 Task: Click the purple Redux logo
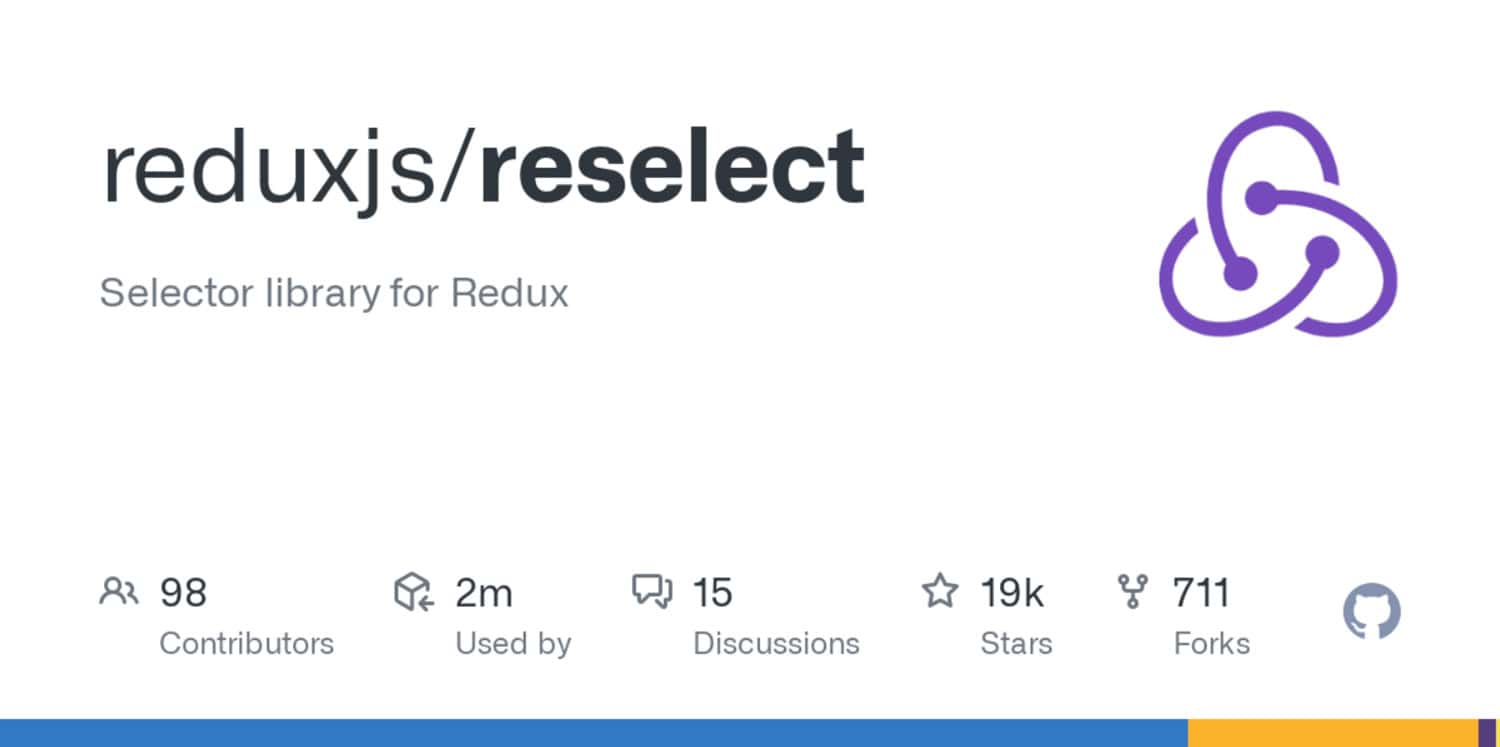pos(1278,224)
